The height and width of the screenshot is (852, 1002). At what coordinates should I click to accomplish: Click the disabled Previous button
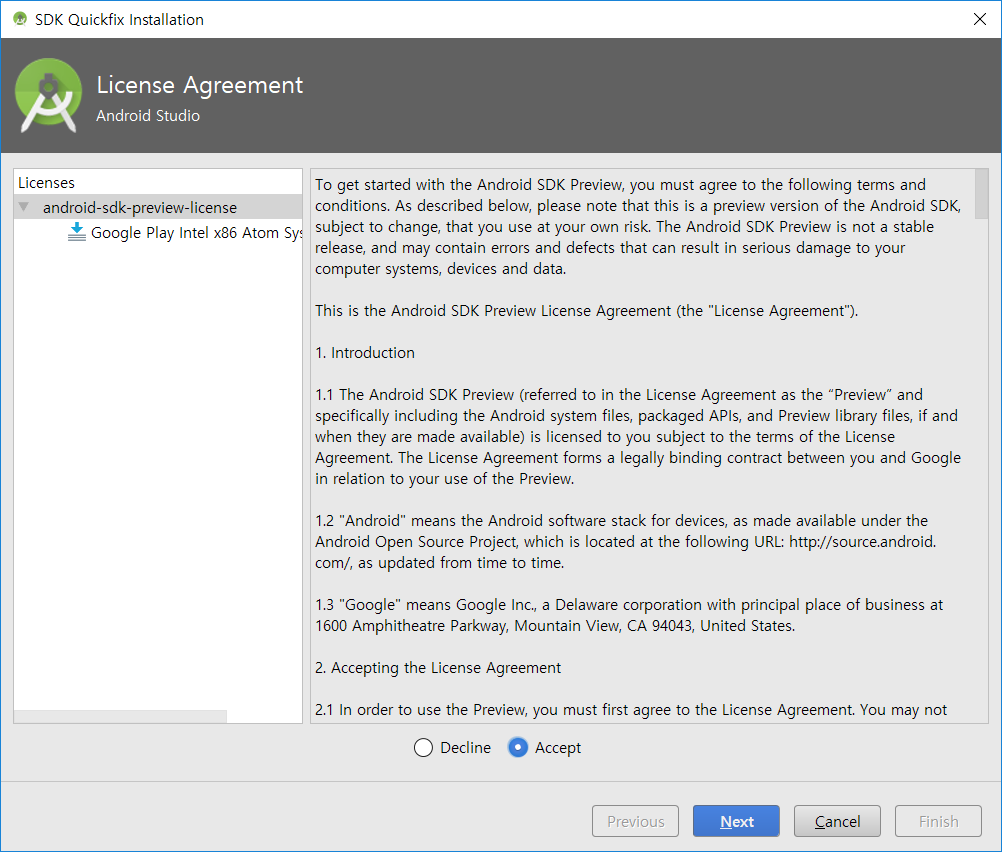(x=635, y=821)
